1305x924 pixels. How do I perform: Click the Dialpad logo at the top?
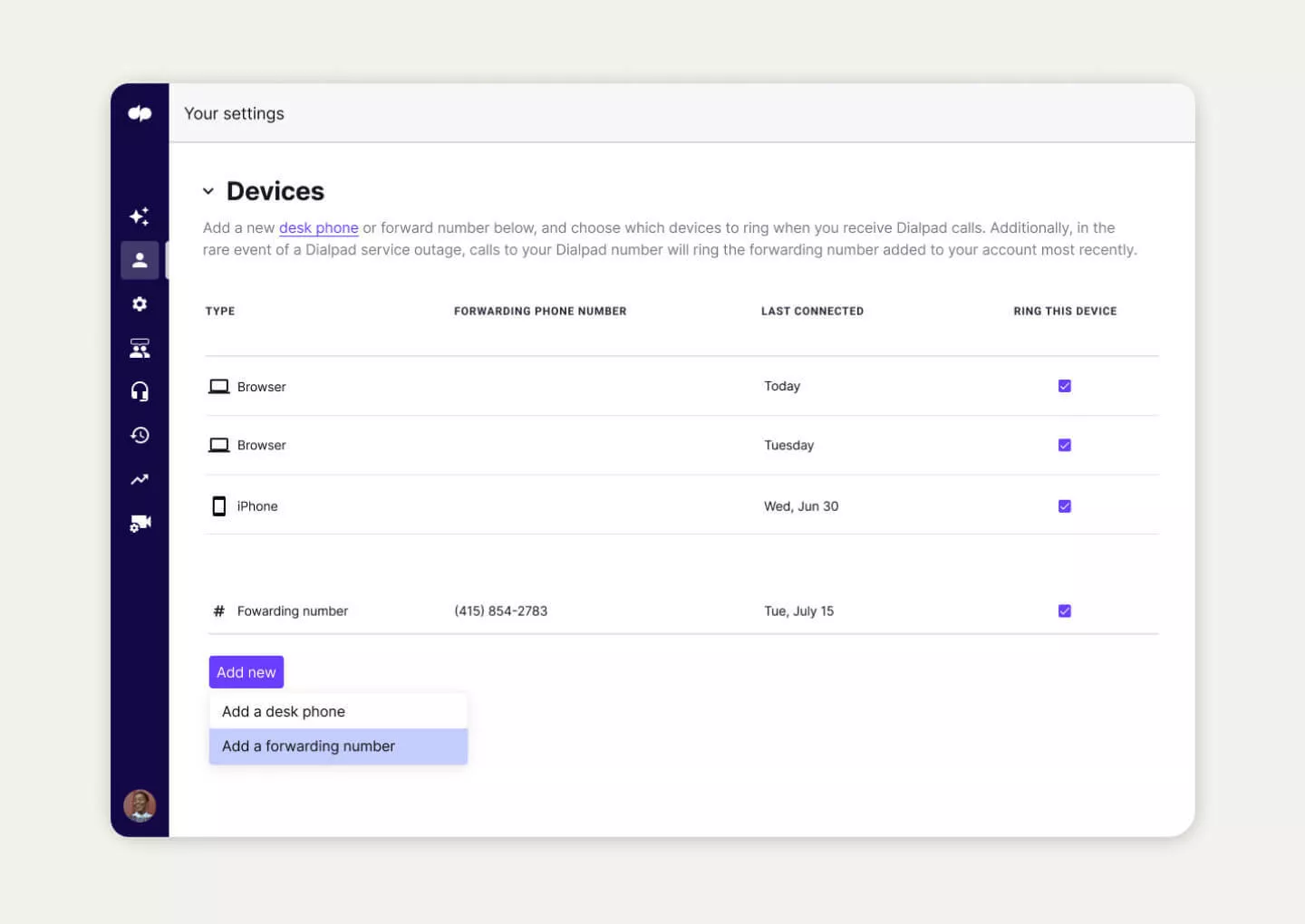[140, 112]
